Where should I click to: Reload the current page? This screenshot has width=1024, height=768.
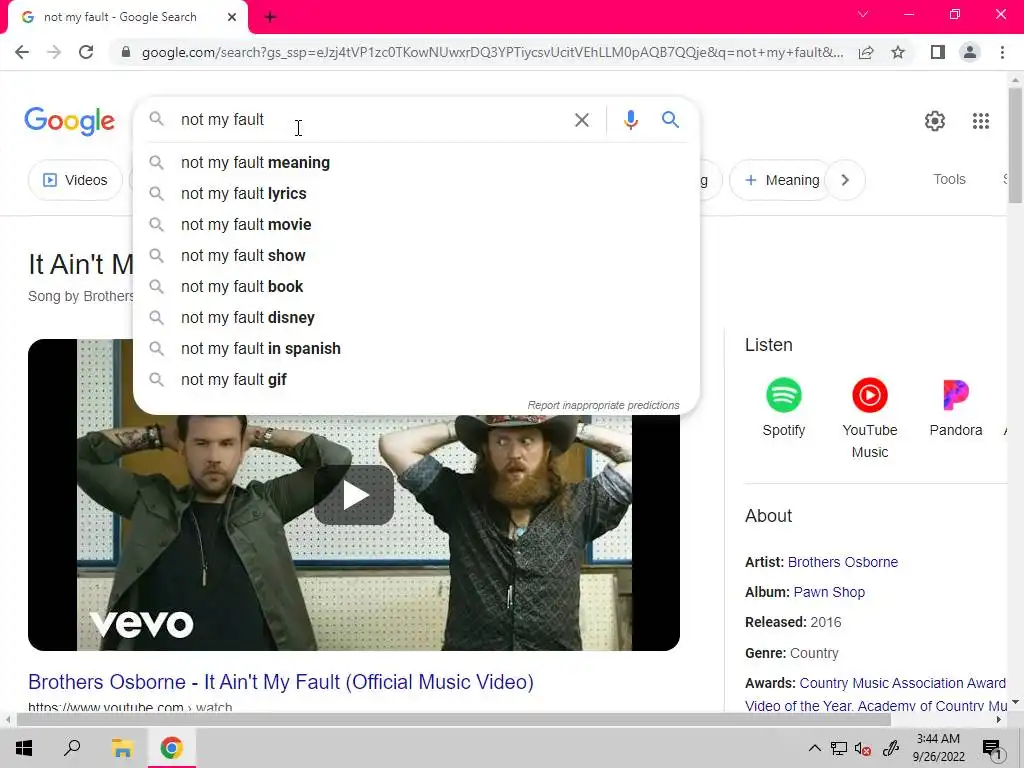coord(86,52)
